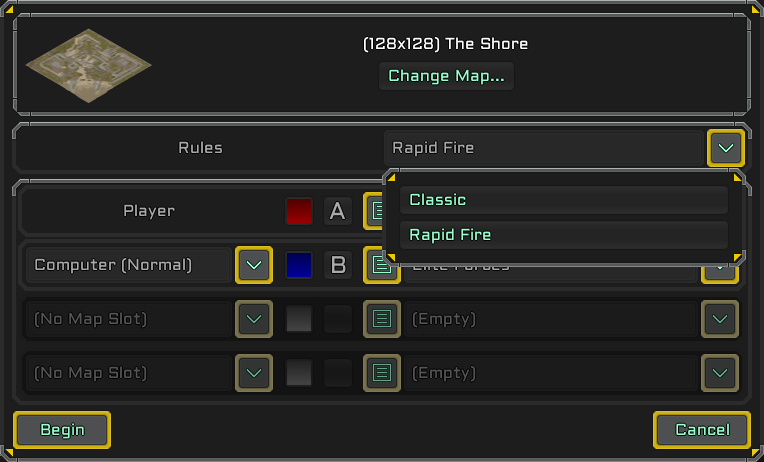Open the Computer (Normal) player type dropdown

tap(253, 265)
